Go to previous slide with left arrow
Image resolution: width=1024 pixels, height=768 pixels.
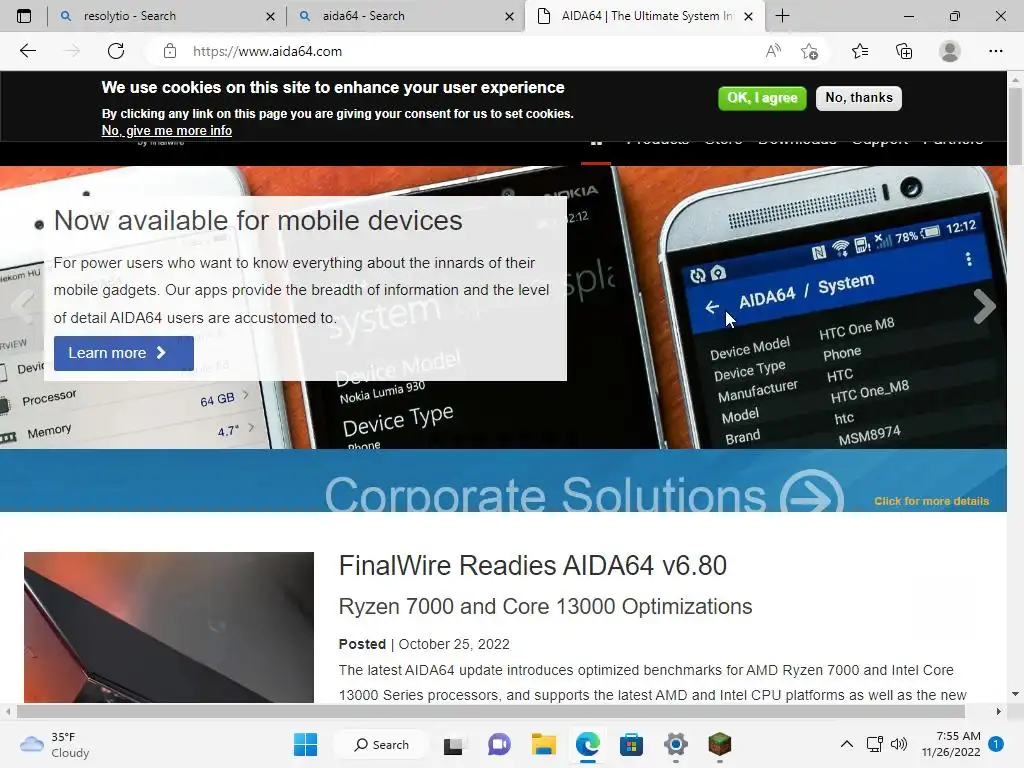(23, 306)
